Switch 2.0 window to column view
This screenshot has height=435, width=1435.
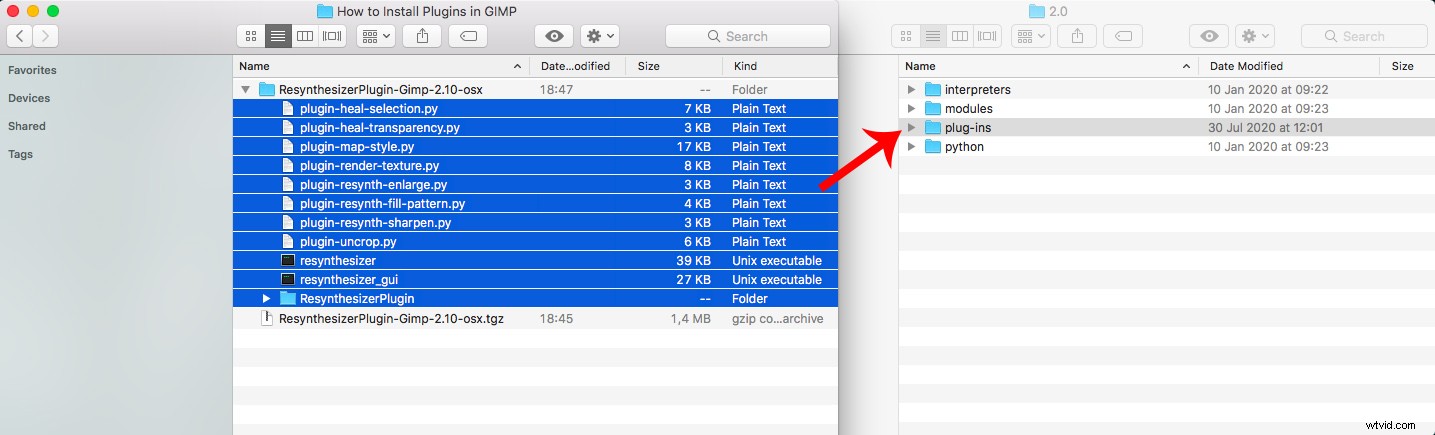pyautogui.click(x=960, y=36)
